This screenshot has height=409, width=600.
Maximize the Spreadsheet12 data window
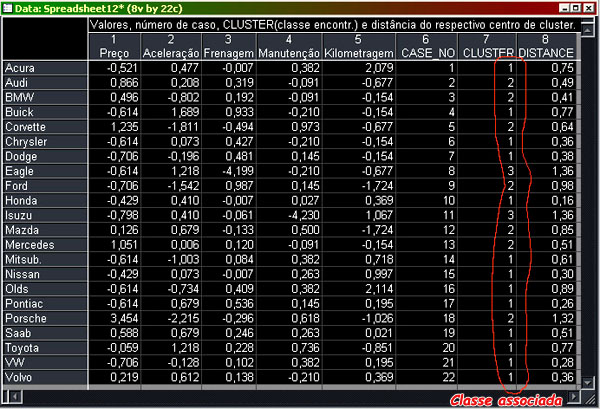(576, 8)
